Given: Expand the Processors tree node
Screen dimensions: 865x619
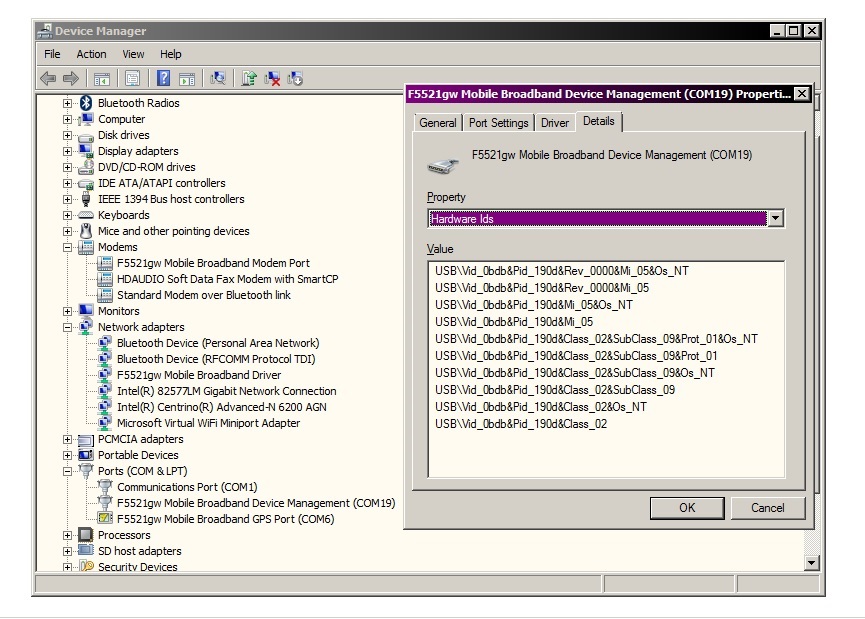Looking at the screenshot, I should [x=68, y=535].
